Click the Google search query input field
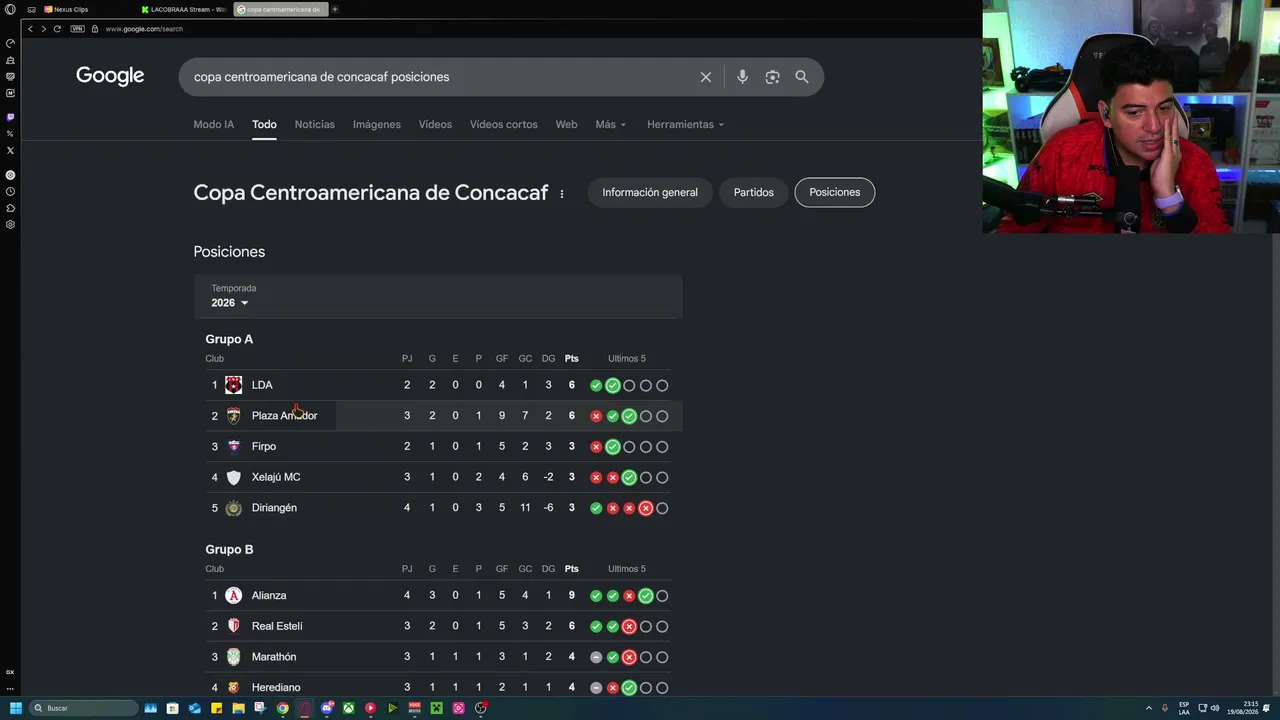 [x=440, y=77]
